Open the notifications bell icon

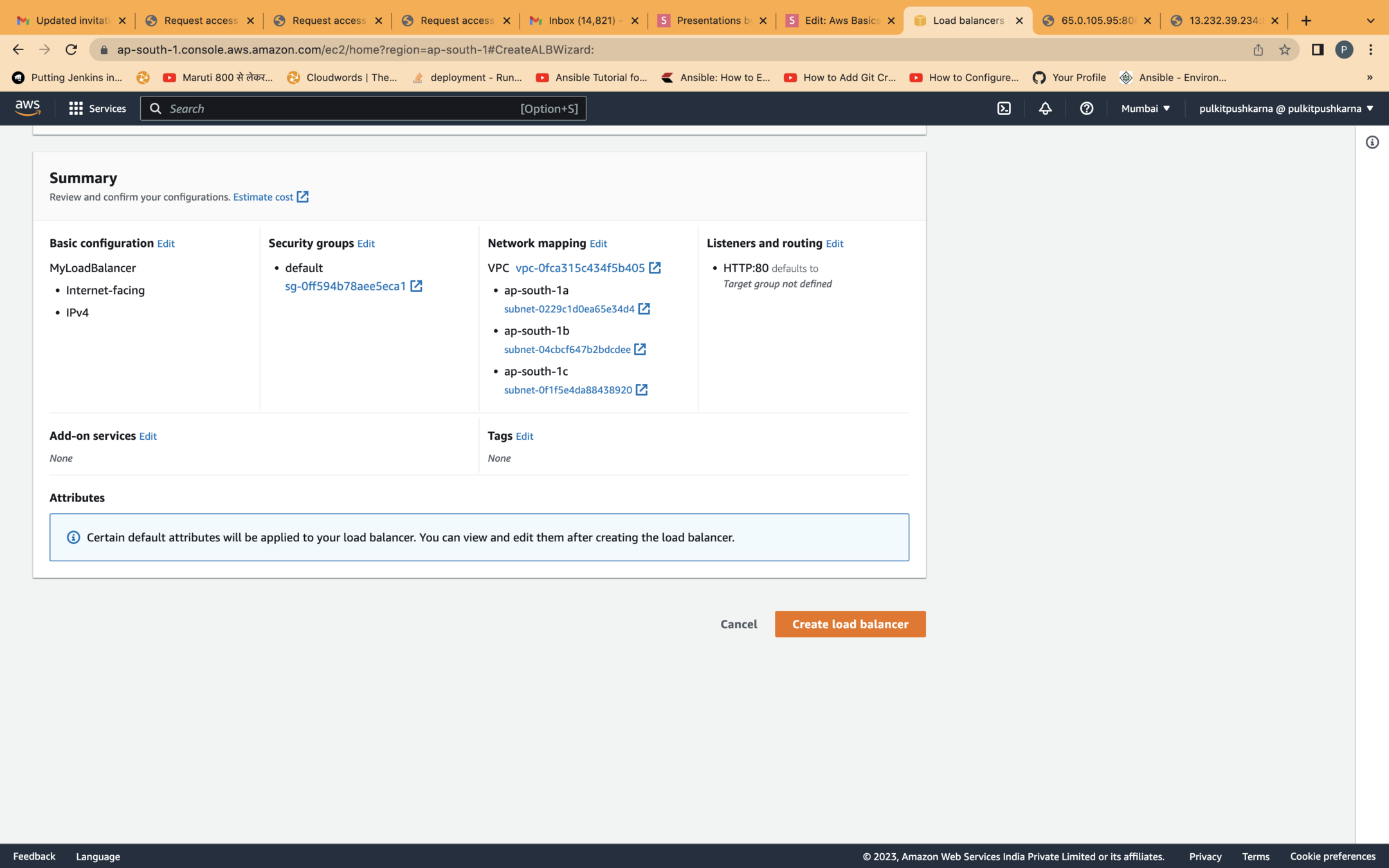tap(1045, 109)
